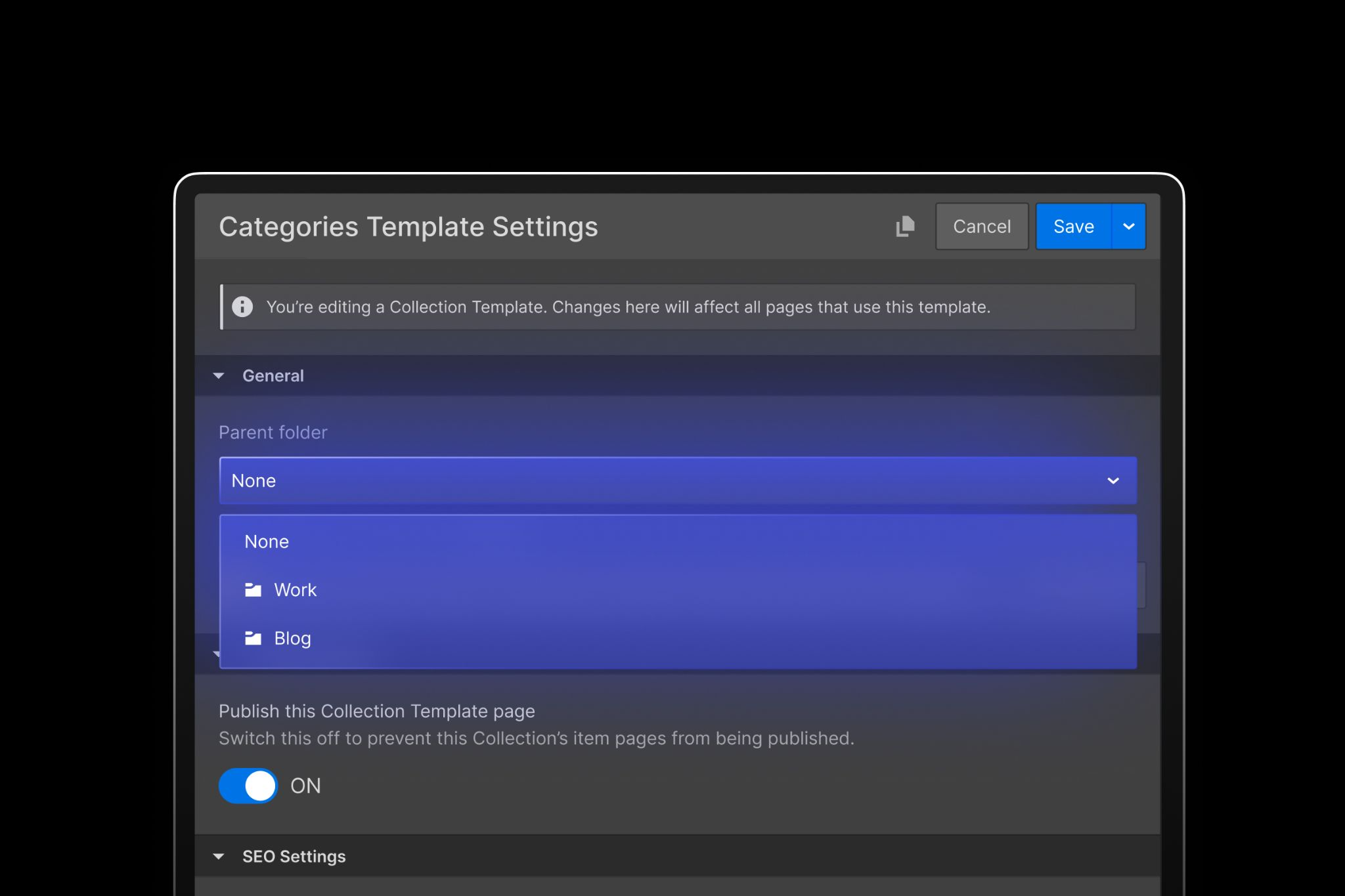Image resolution: width=1345 pixels, height=896 pixels.
Task: Choose None from the folder list
Action: pyautogui.click(x=267, y=542)
